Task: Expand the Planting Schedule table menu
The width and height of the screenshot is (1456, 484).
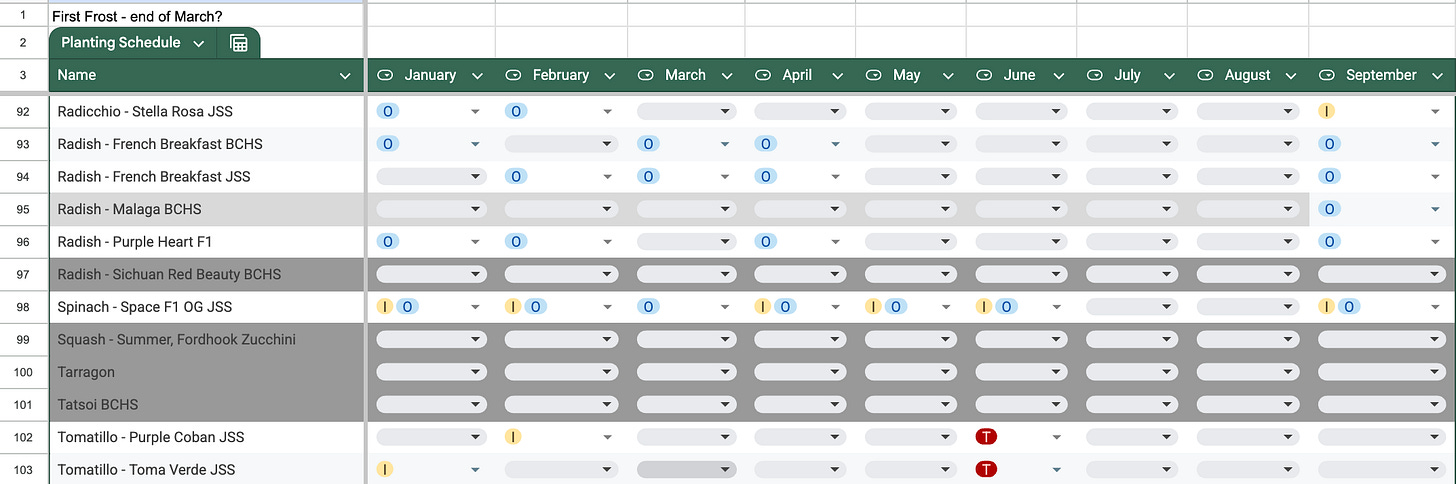Action: [198, 43]
